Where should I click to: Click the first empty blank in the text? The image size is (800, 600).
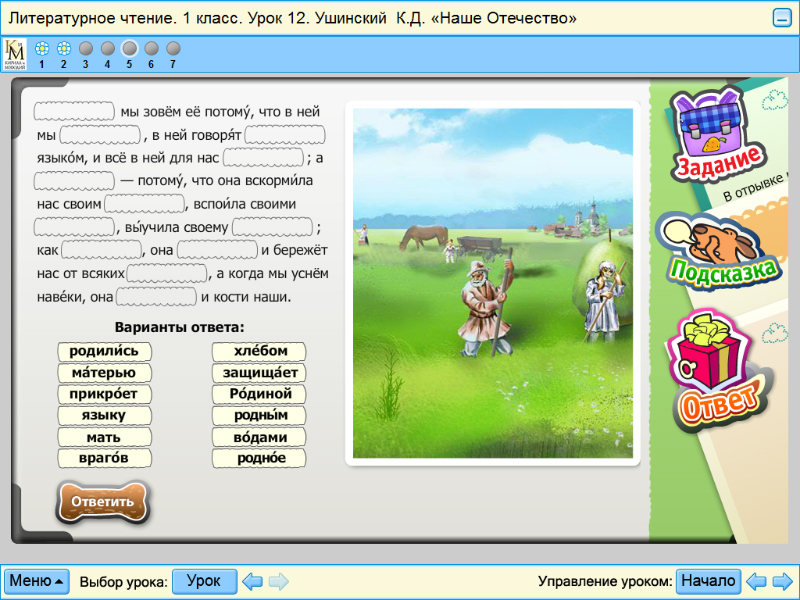coord(75,111)
